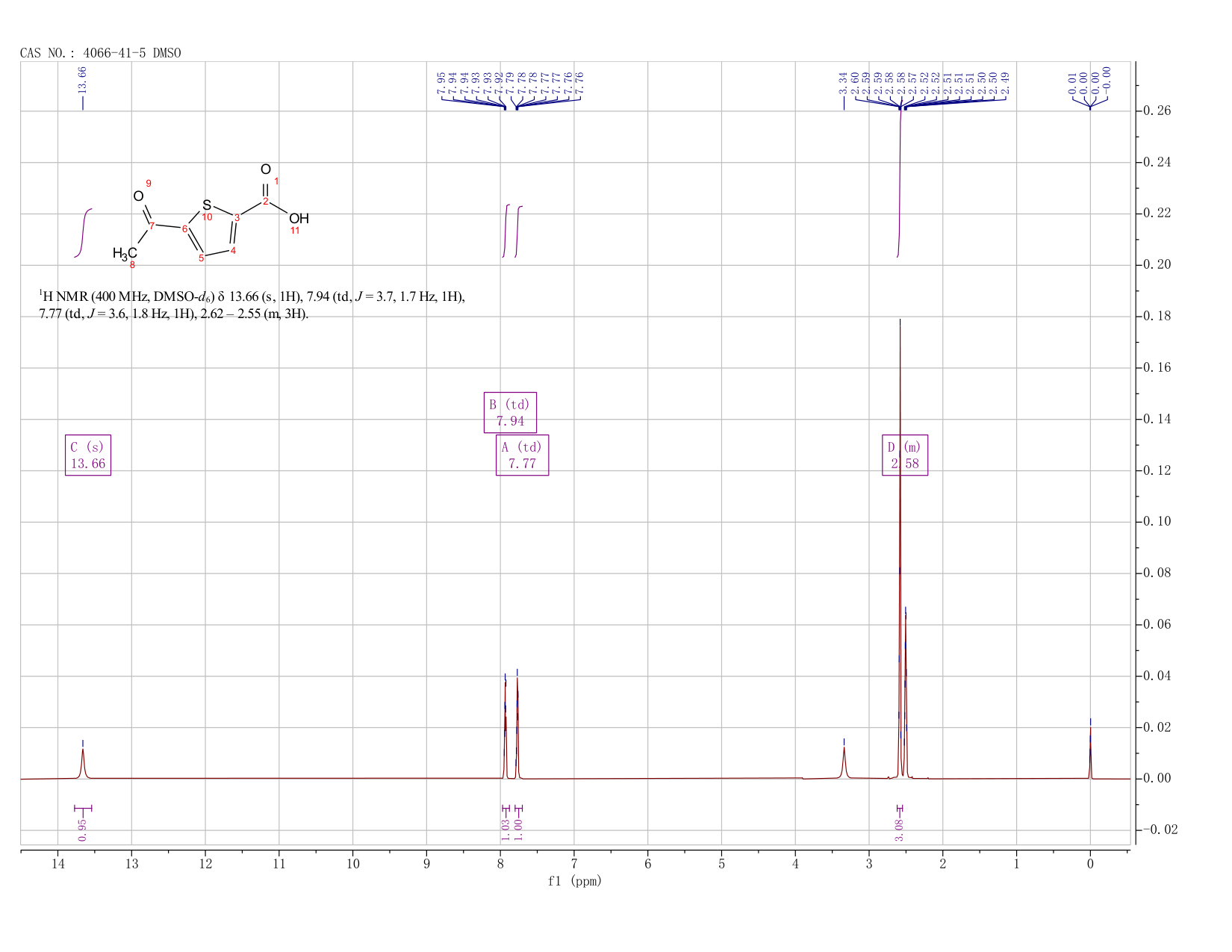Select the 0.95 integral value
The image size is (1232, 952).
[x=83, y=830]
